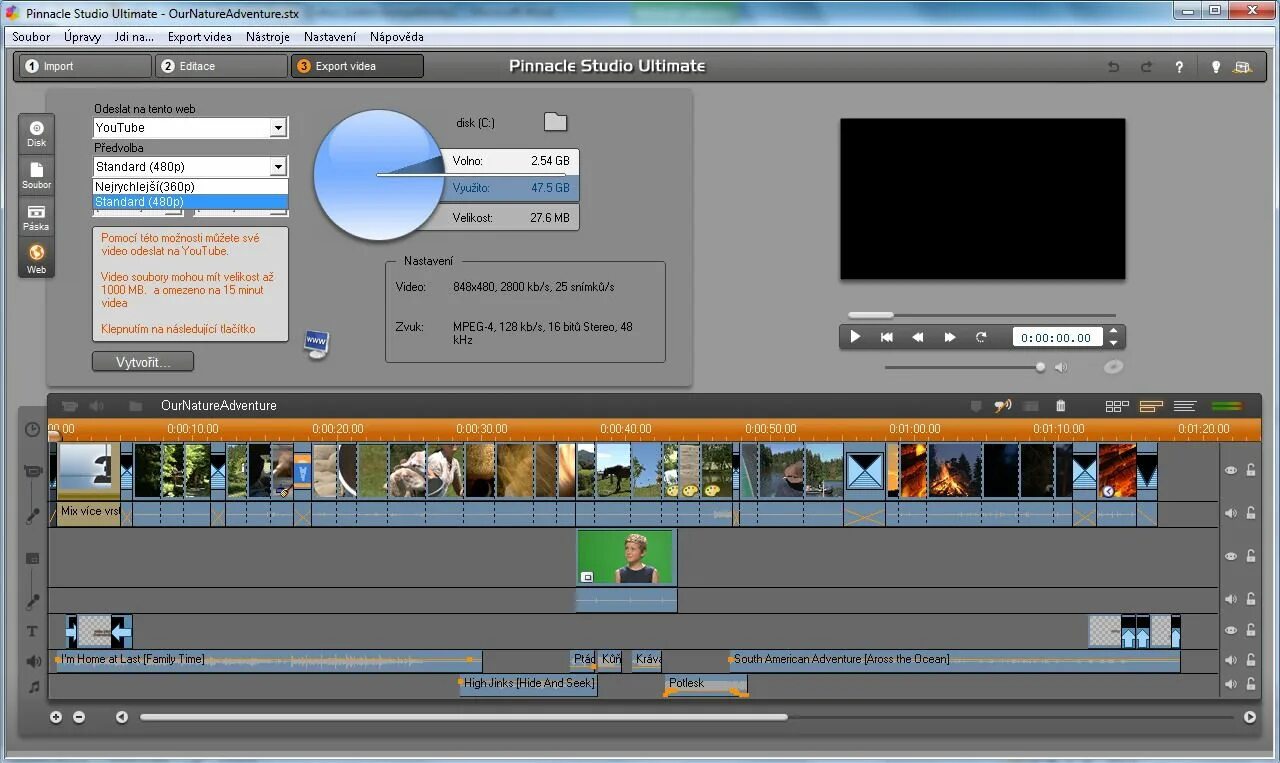Mute the overlay audio track
The height and width of the screenshot is (763, 1280).
point(1231,599)
